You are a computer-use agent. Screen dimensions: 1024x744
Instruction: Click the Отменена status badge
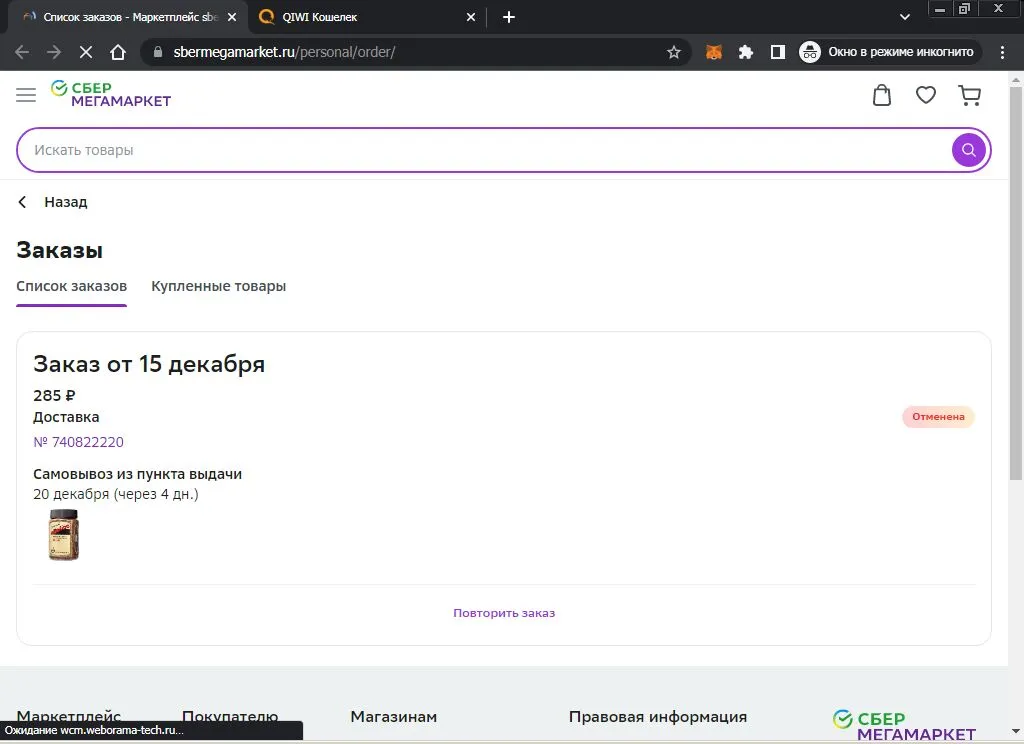[x=938, y=417]
